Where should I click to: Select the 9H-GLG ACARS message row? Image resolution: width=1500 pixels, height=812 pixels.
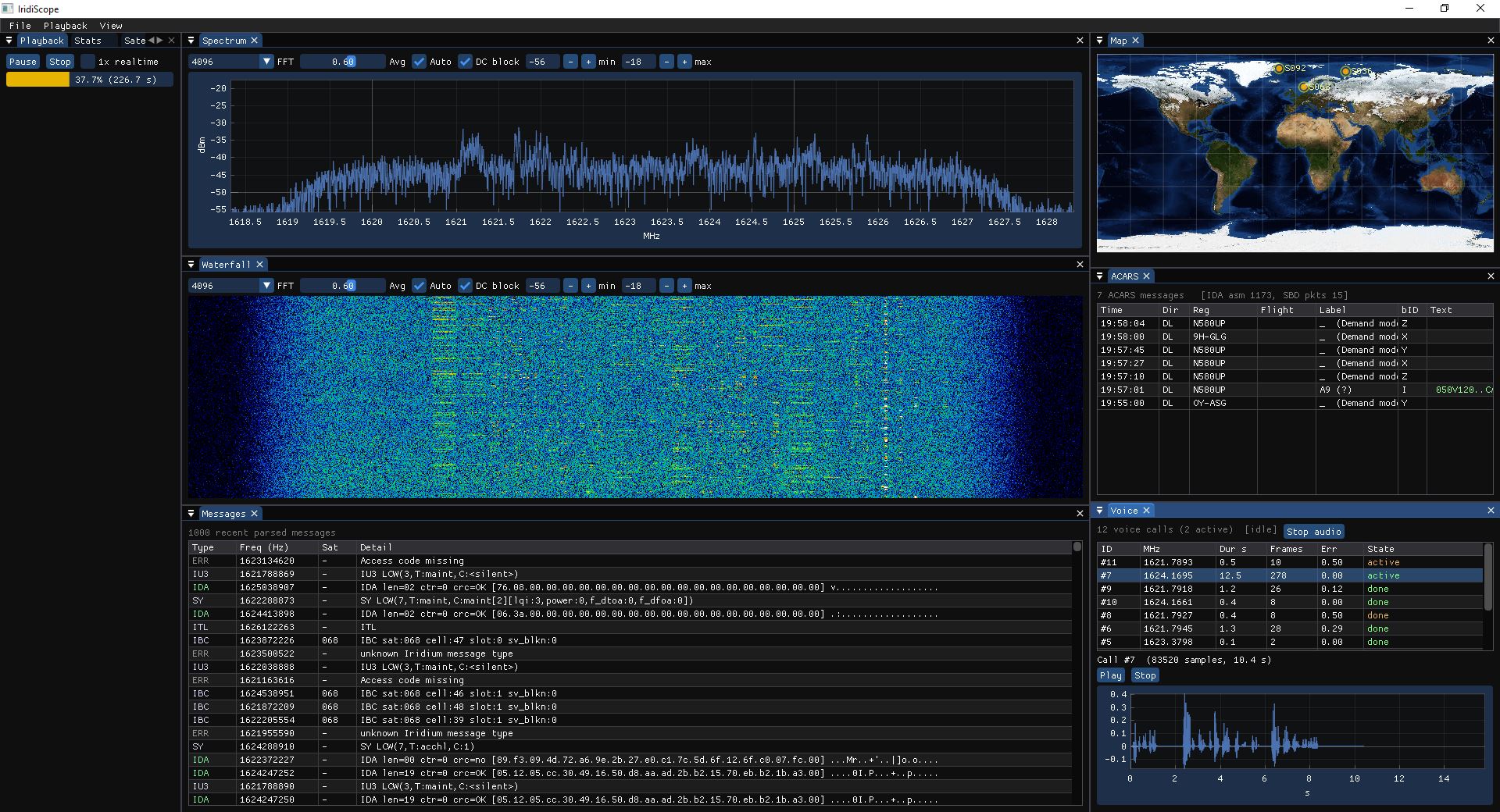(1295, 337)
